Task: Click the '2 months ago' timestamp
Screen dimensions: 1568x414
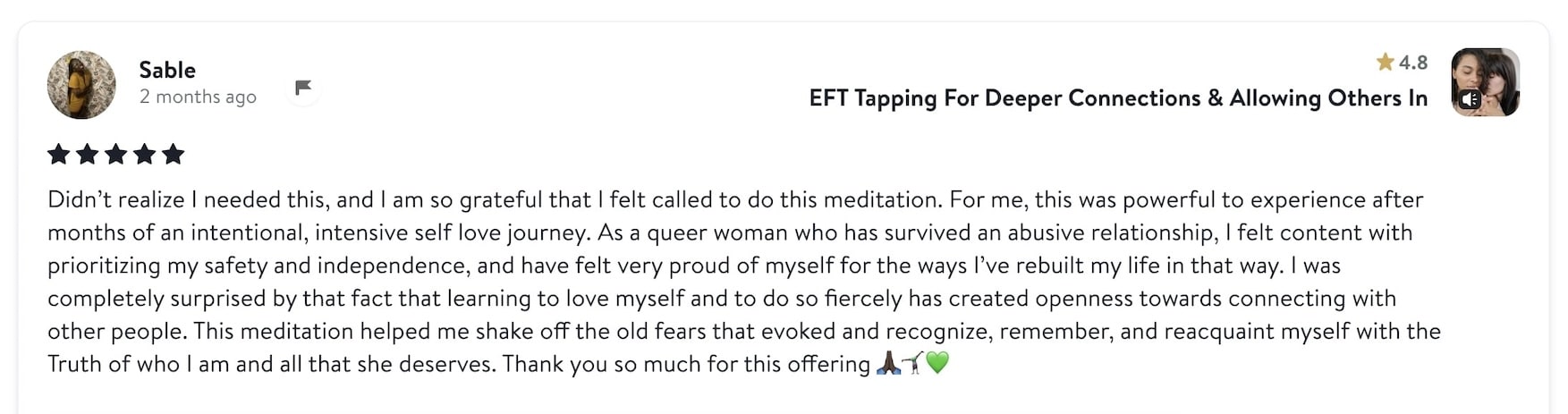Action: pos(198,97)
